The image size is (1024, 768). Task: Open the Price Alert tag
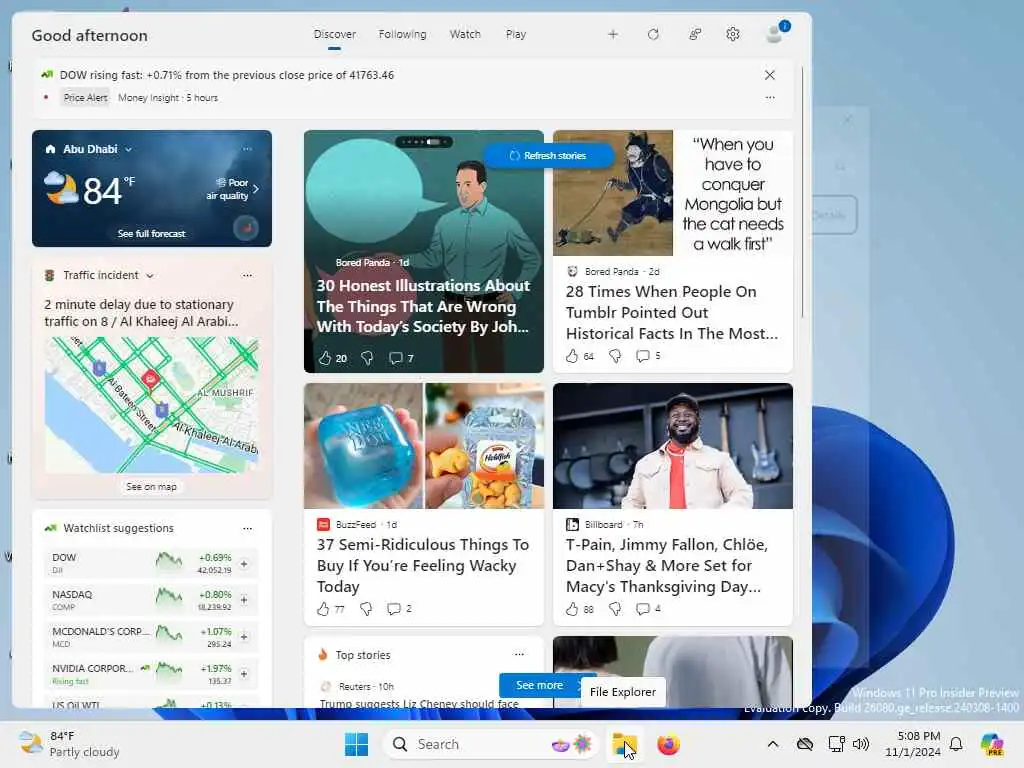click(x=86, y=98)
